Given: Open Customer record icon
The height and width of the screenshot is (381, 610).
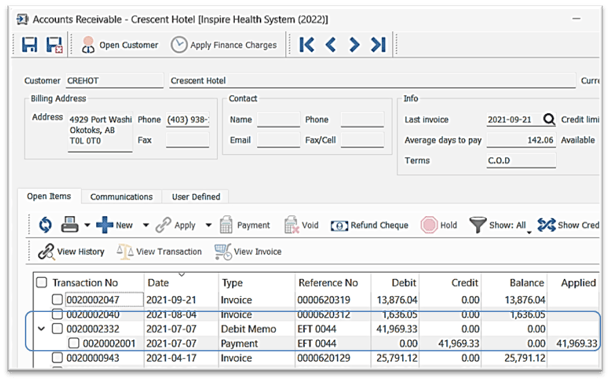Looking at the screenshot, I should point(88,45).
